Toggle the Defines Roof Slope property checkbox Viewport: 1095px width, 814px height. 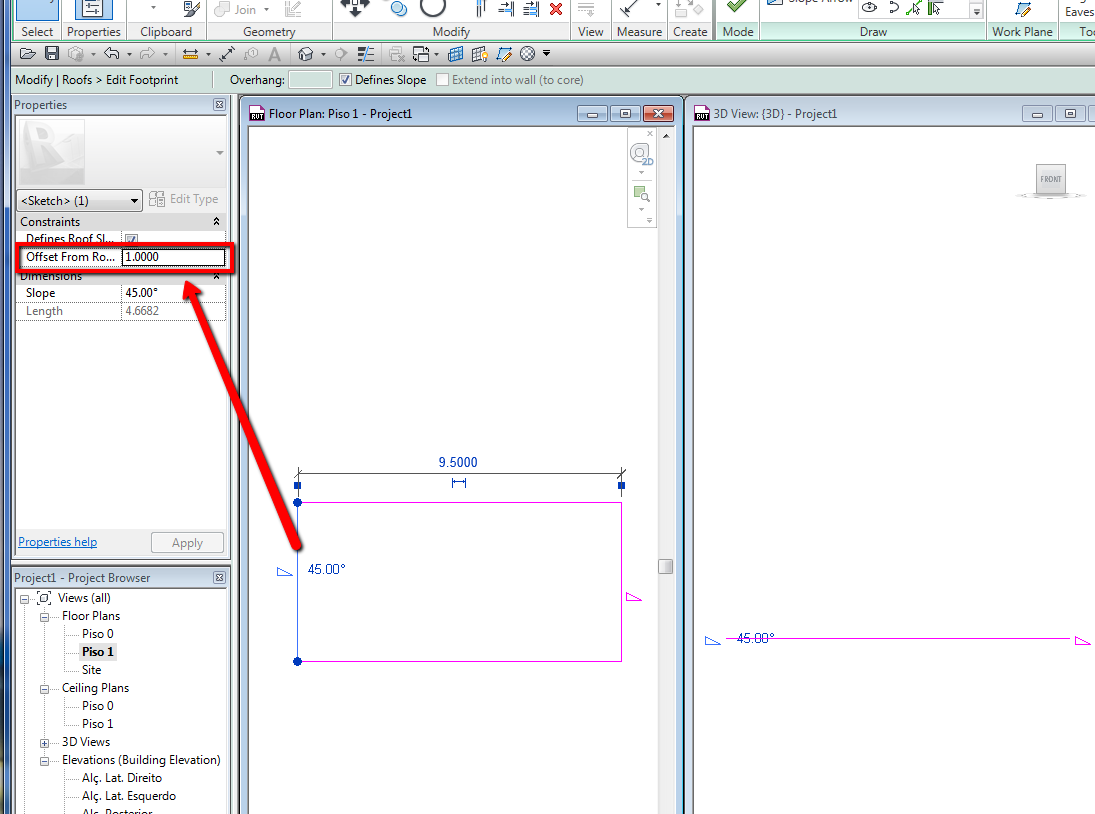[131, 240]
